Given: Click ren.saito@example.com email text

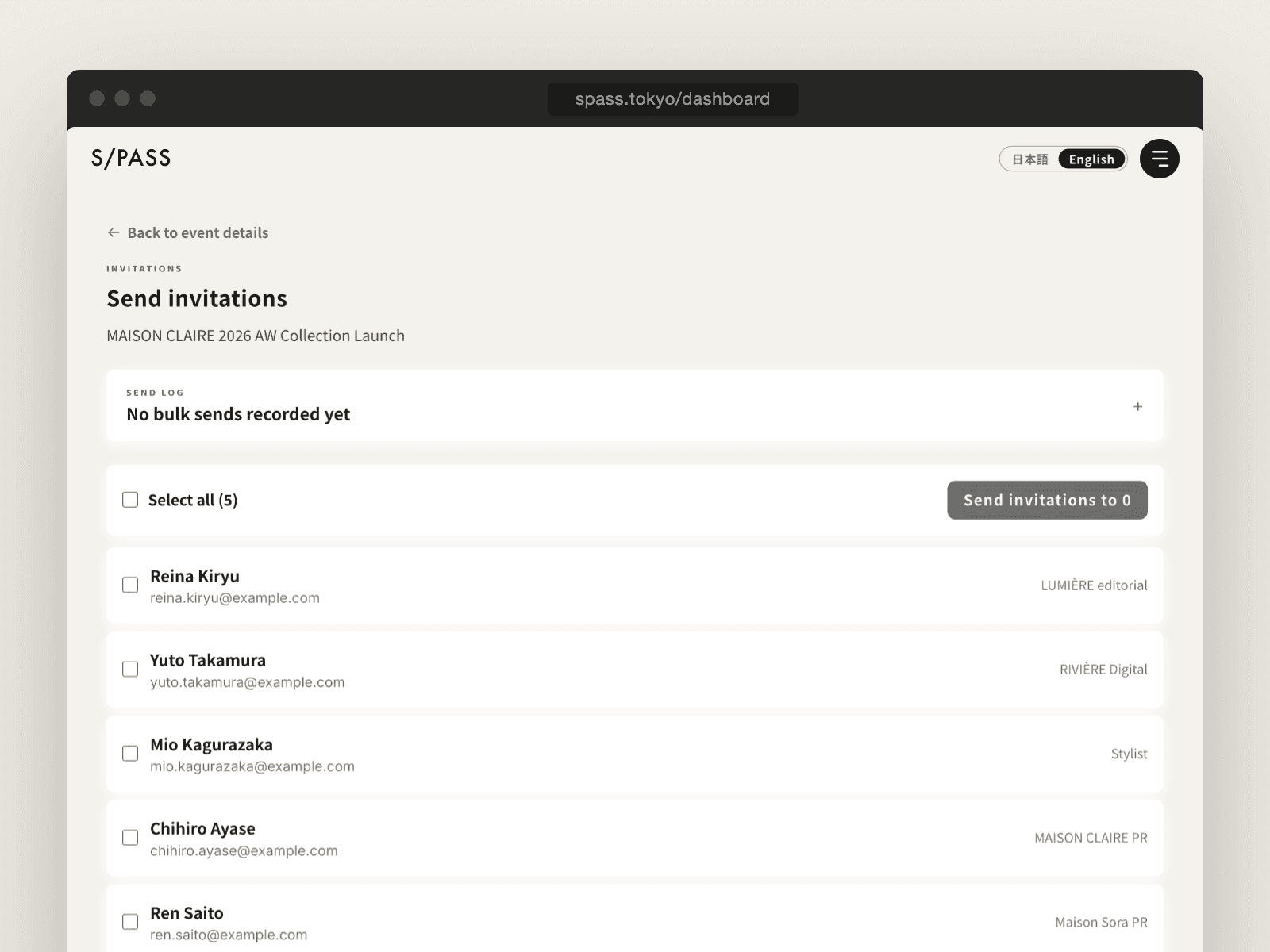Looking at the screenshot, I should tap(229, 935).
